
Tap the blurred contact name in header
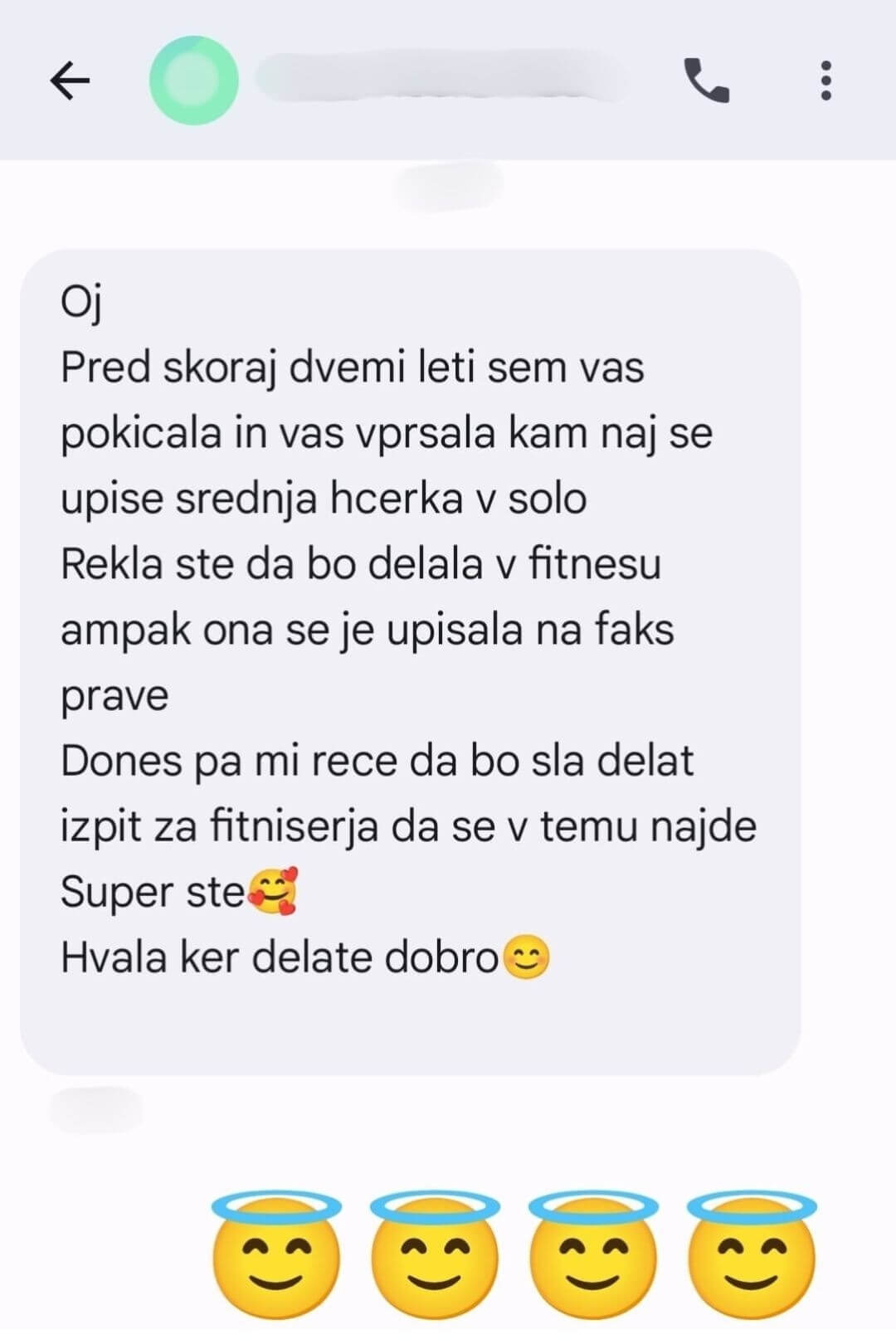point(441,77)
